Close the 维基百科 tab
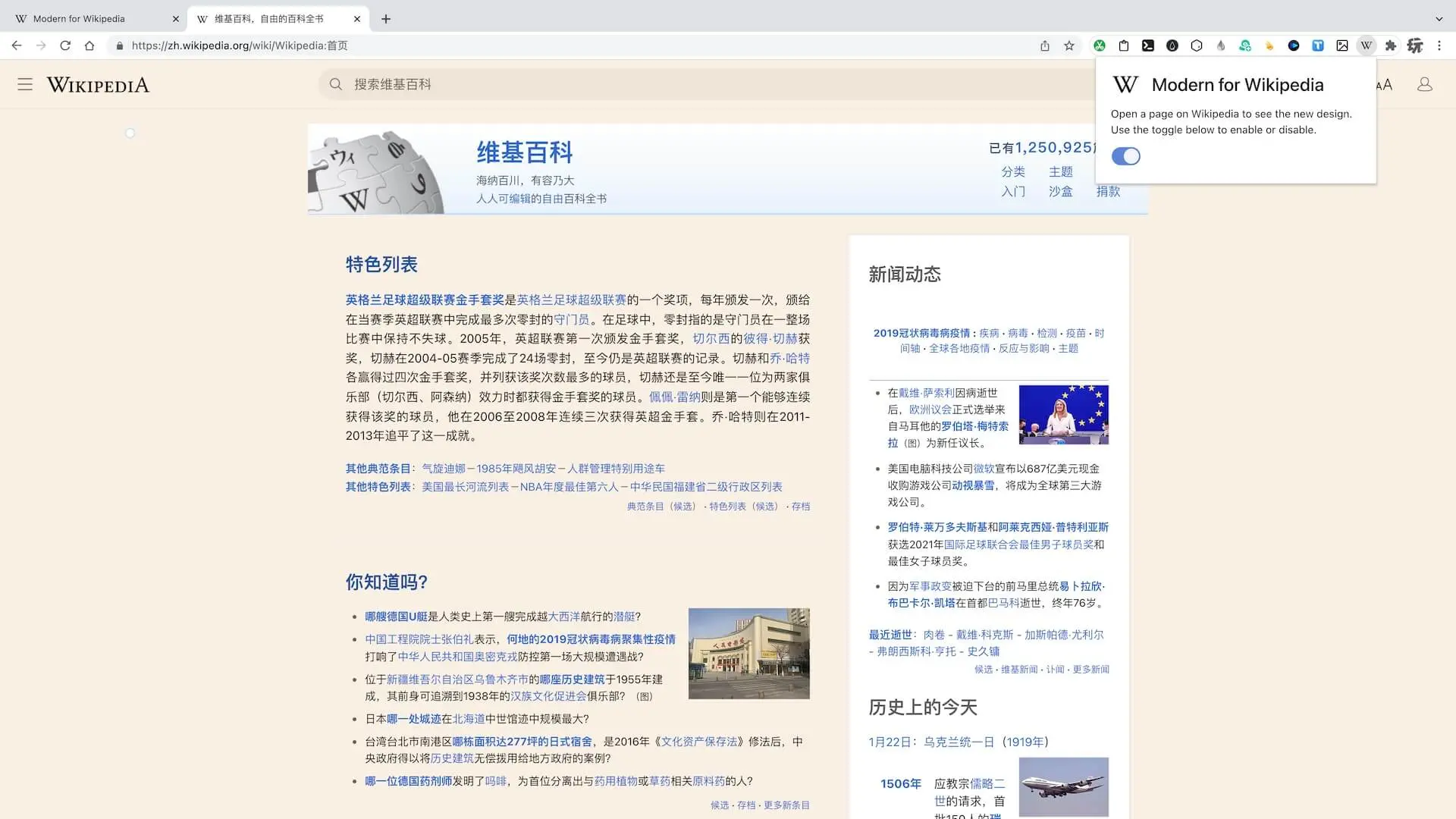1456x819 pixels. click(357, 19)
